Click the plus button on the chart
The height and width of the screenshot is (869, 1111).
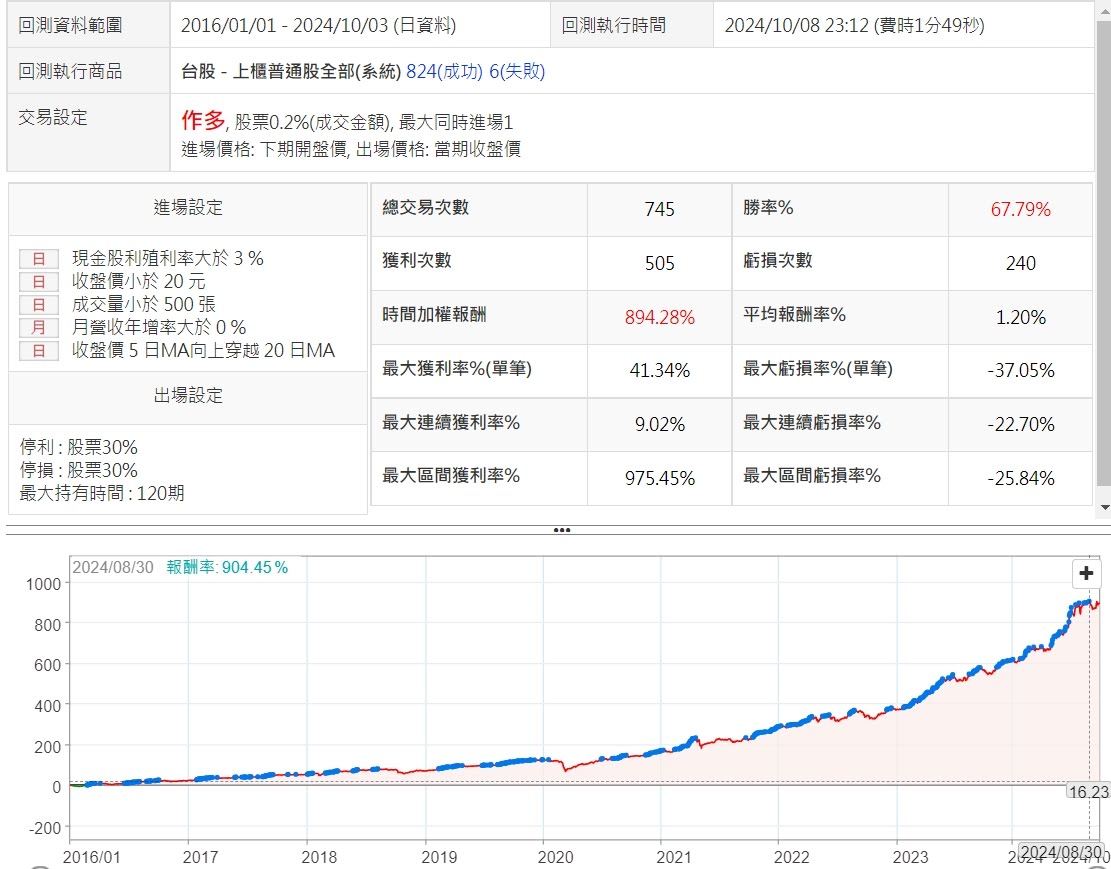(1086, 574)
